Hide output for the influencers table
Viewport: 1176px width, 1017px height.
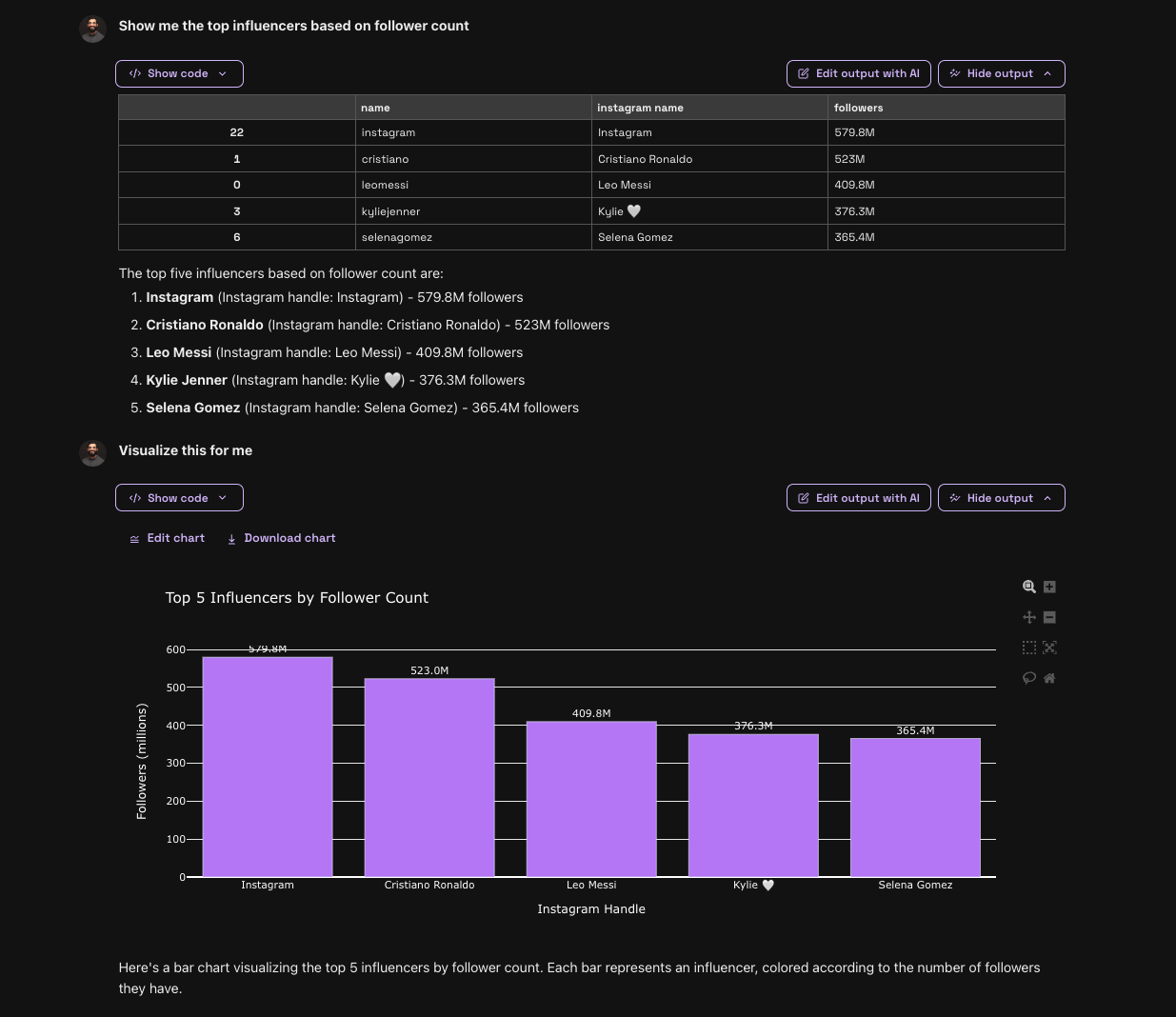pyautogui.click(x=1001, y=73)
